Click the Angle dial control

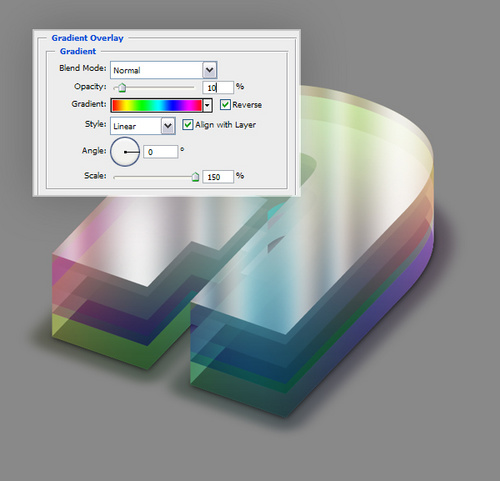(125, 152)
